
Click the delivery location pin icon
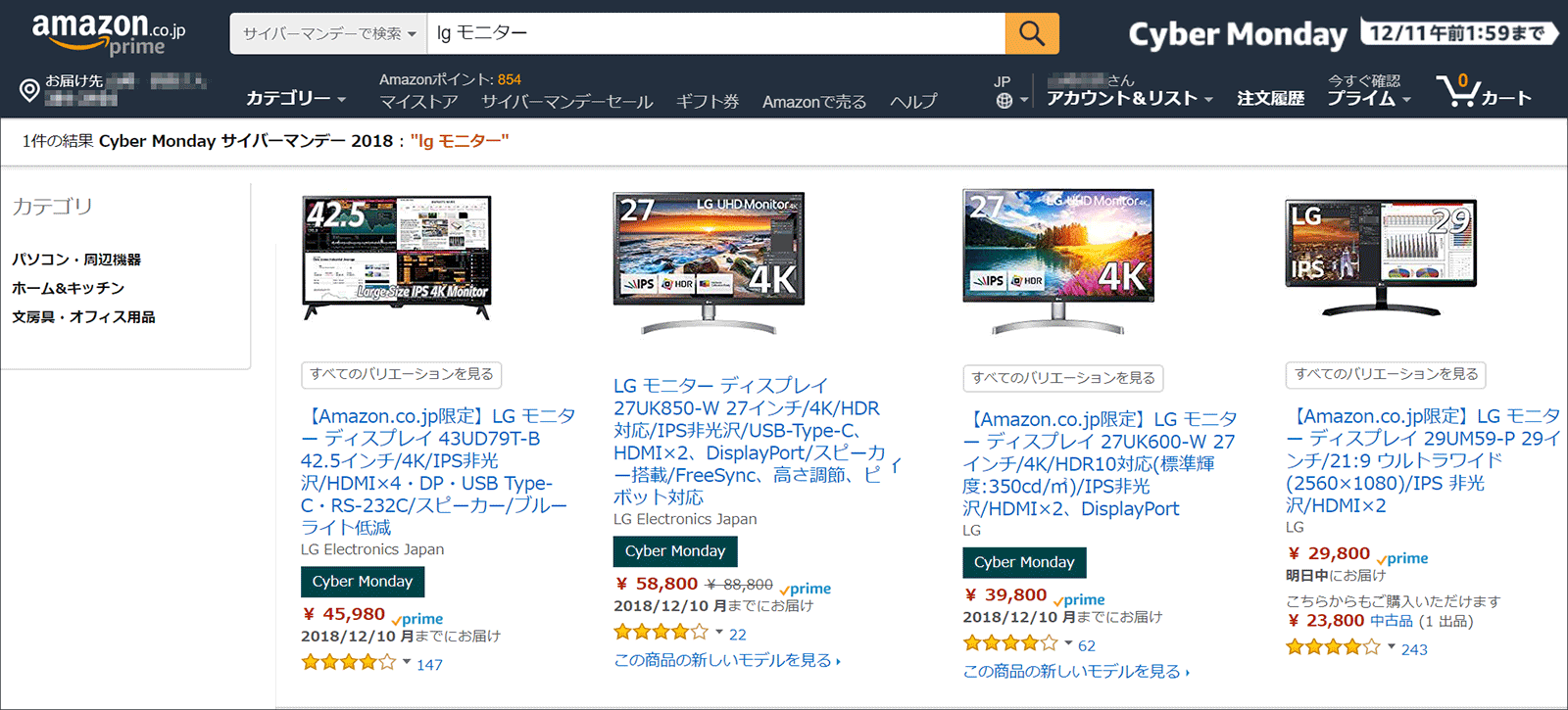(29, 91)
